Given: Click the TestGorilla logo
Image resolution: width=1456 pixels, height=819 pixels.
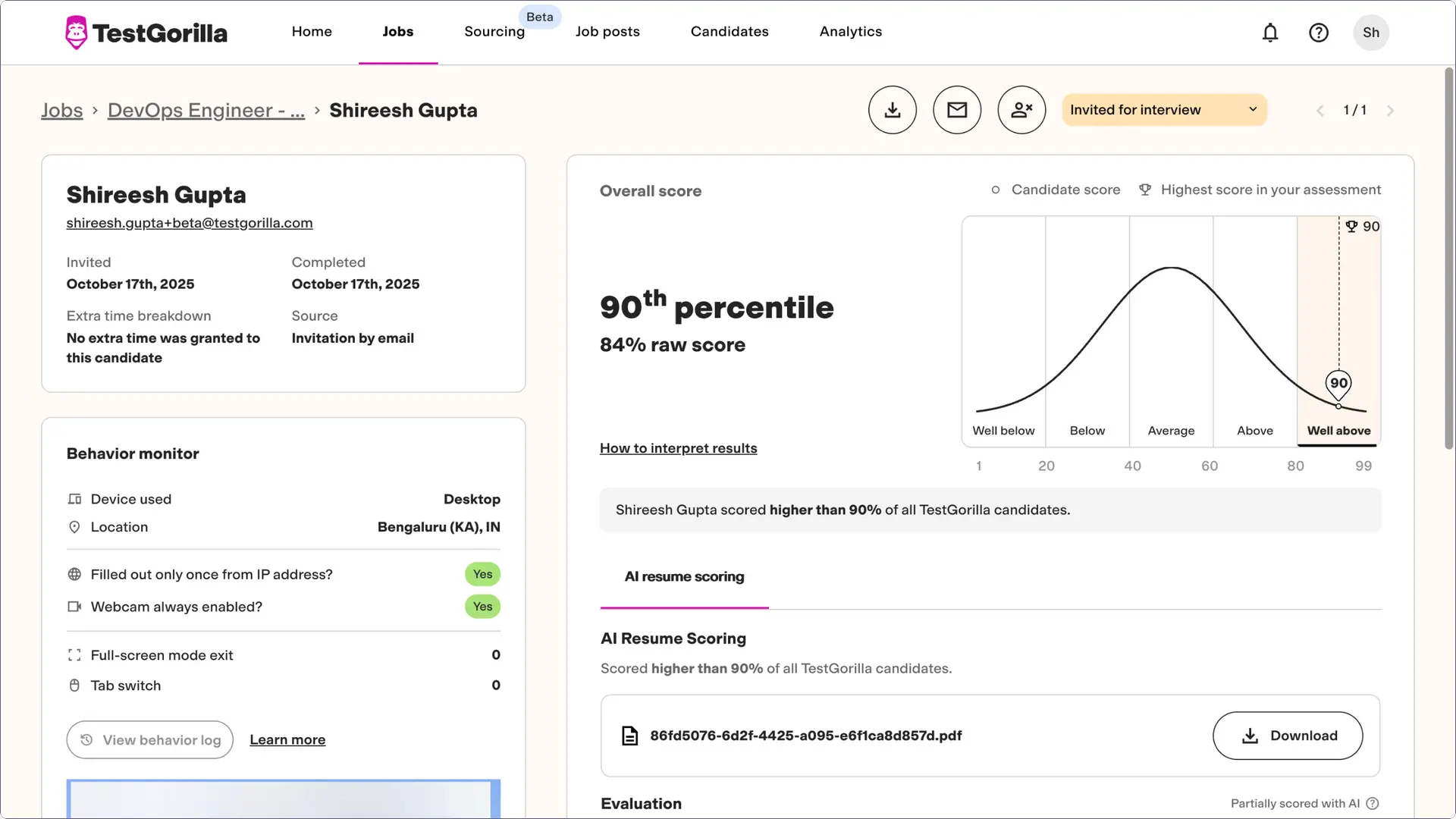Looking at the screenshot, I should click(146, 32).
